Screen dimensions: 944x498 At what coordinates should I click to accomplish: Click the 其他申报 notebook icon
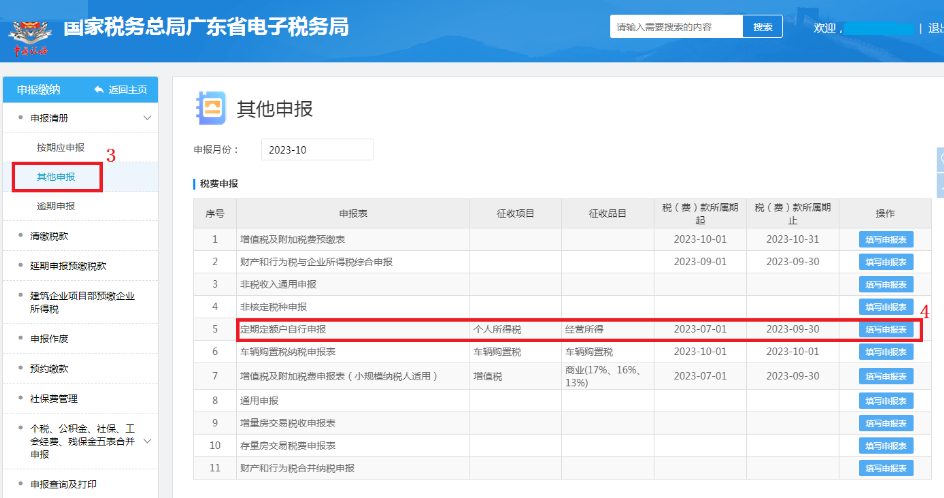coord(211,108)
